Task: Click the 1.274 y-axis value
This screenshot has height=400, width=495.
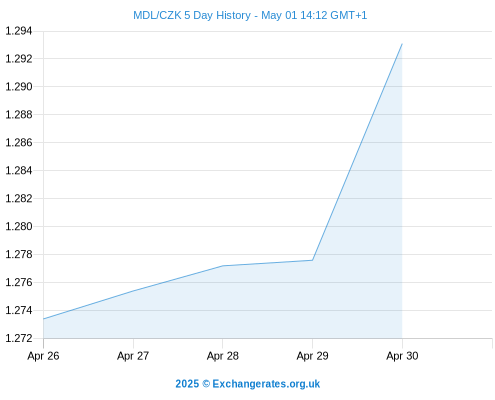Action: [19, 311]
